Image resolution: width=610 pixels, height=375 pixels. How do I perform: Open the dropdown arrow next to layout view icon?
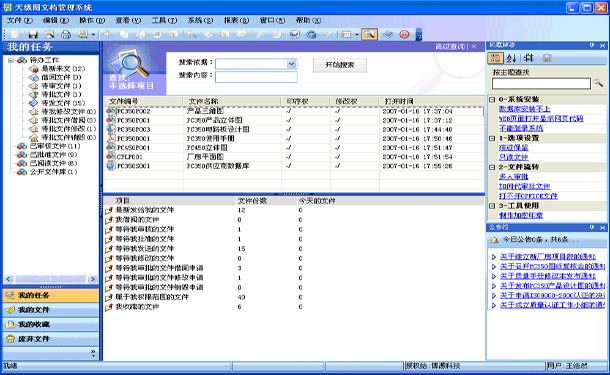pos(356,35)
